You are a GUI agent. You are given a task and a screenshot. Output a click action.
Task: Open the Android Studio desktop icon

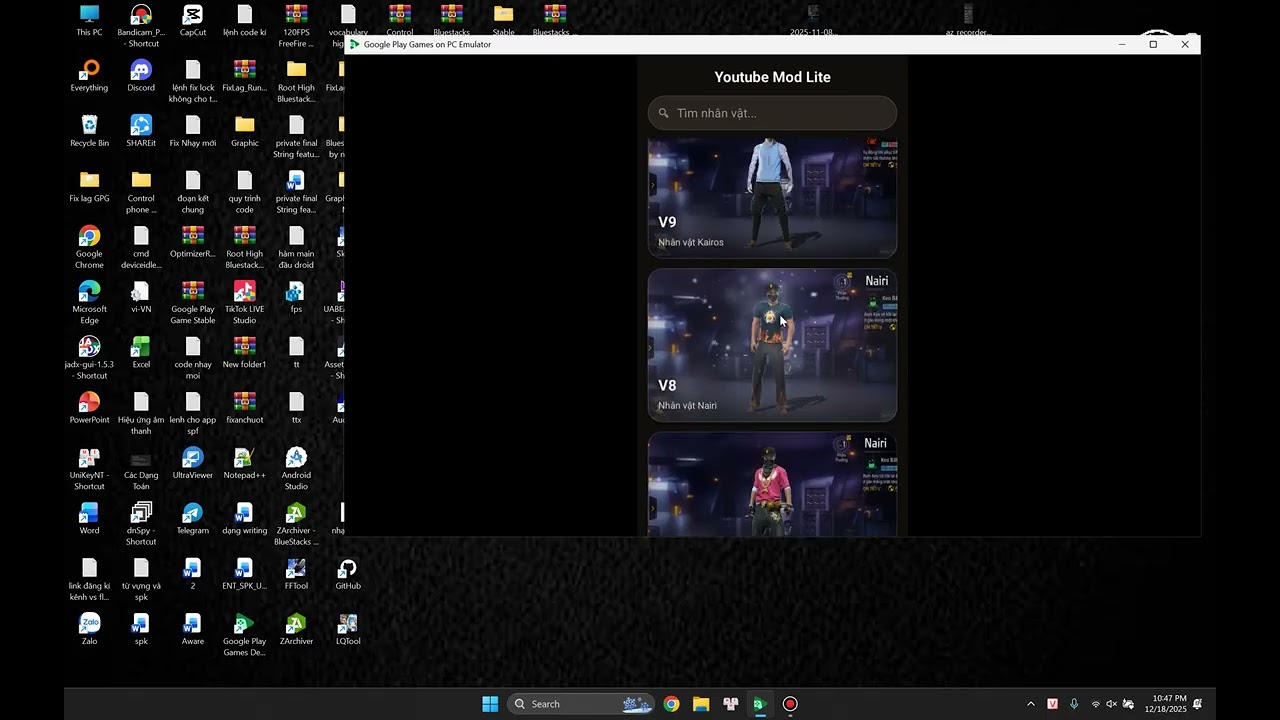(296, 468)
